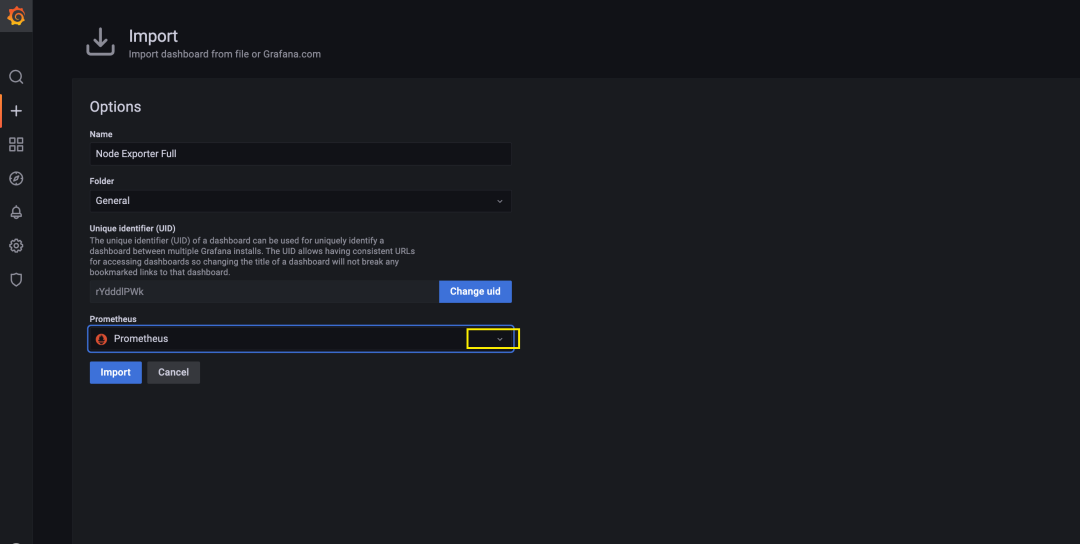Viewport: 1080px width, 544px height.
Task: Open the Dashboards grid icon in sidebar
Action: click(x=16, y=145)
